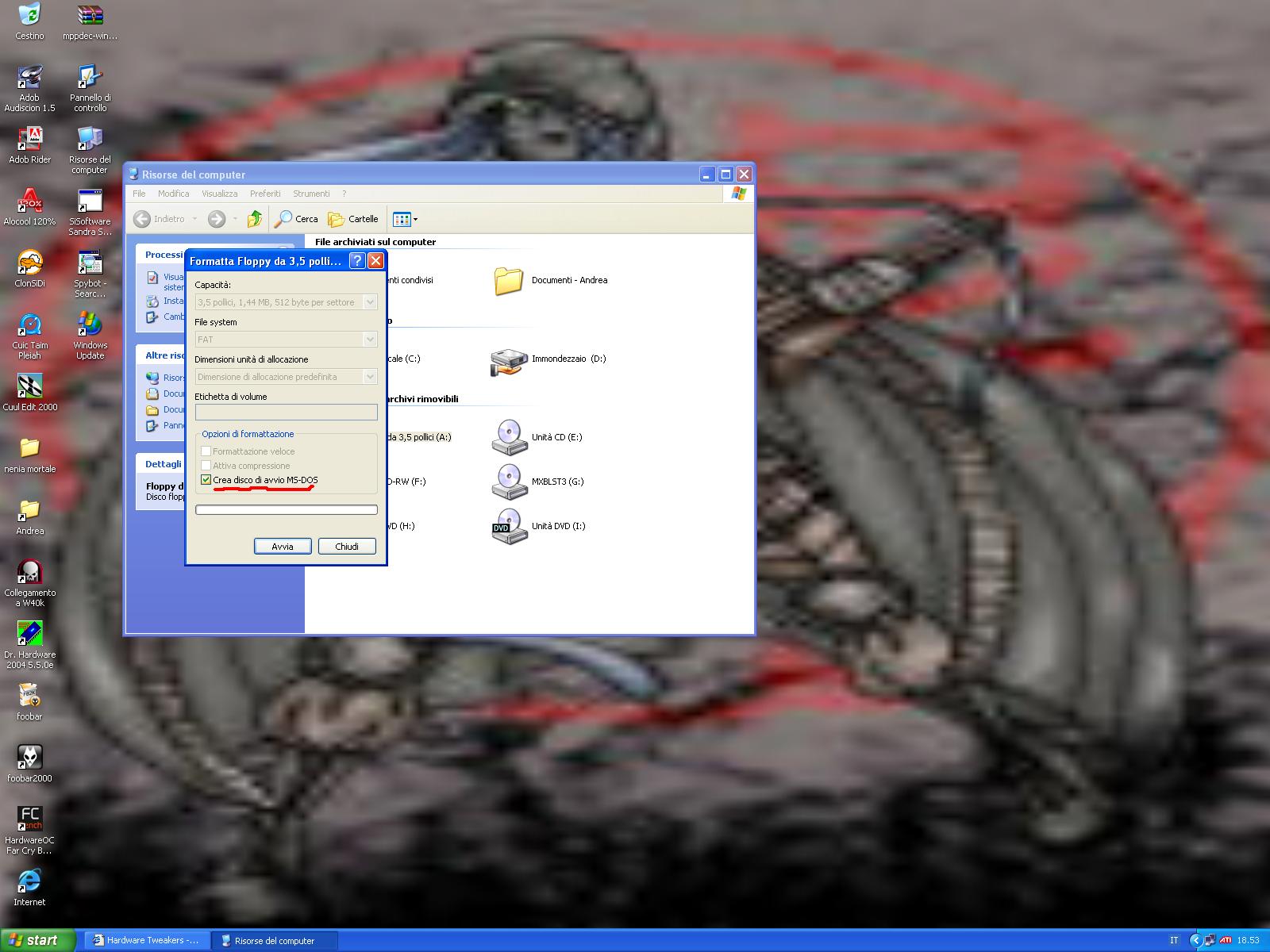Toggle Crea disco di avvio MS-DOS checkbox
1270x952 pixels.
click(206, 480)
